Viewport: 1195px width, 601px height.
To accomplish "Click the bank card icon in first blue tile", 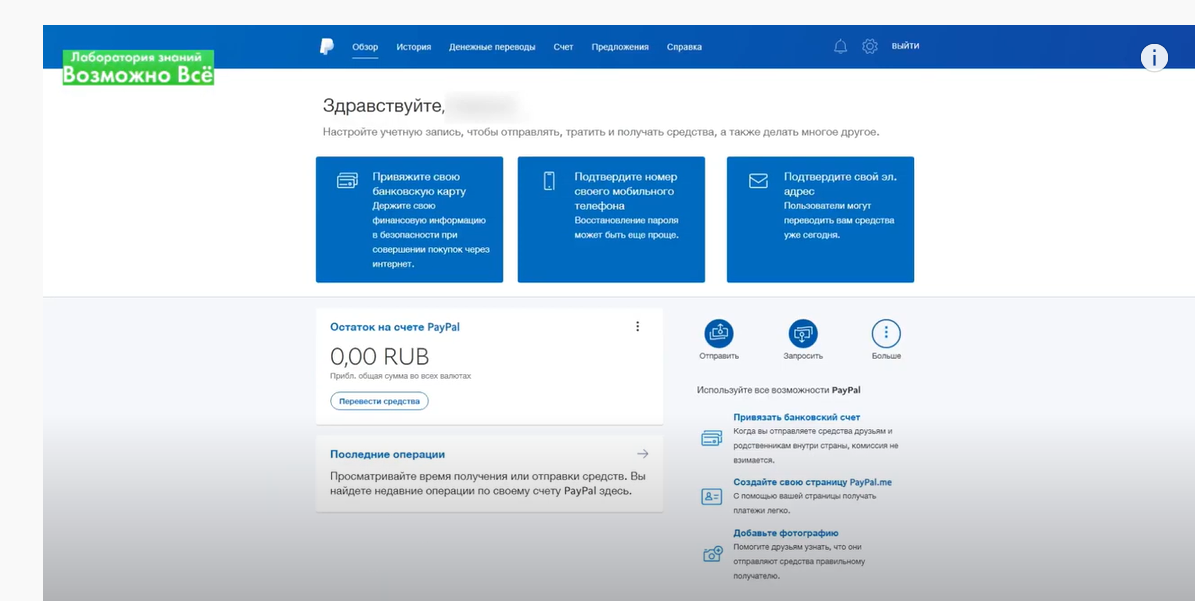I will (x=347, y=181).
